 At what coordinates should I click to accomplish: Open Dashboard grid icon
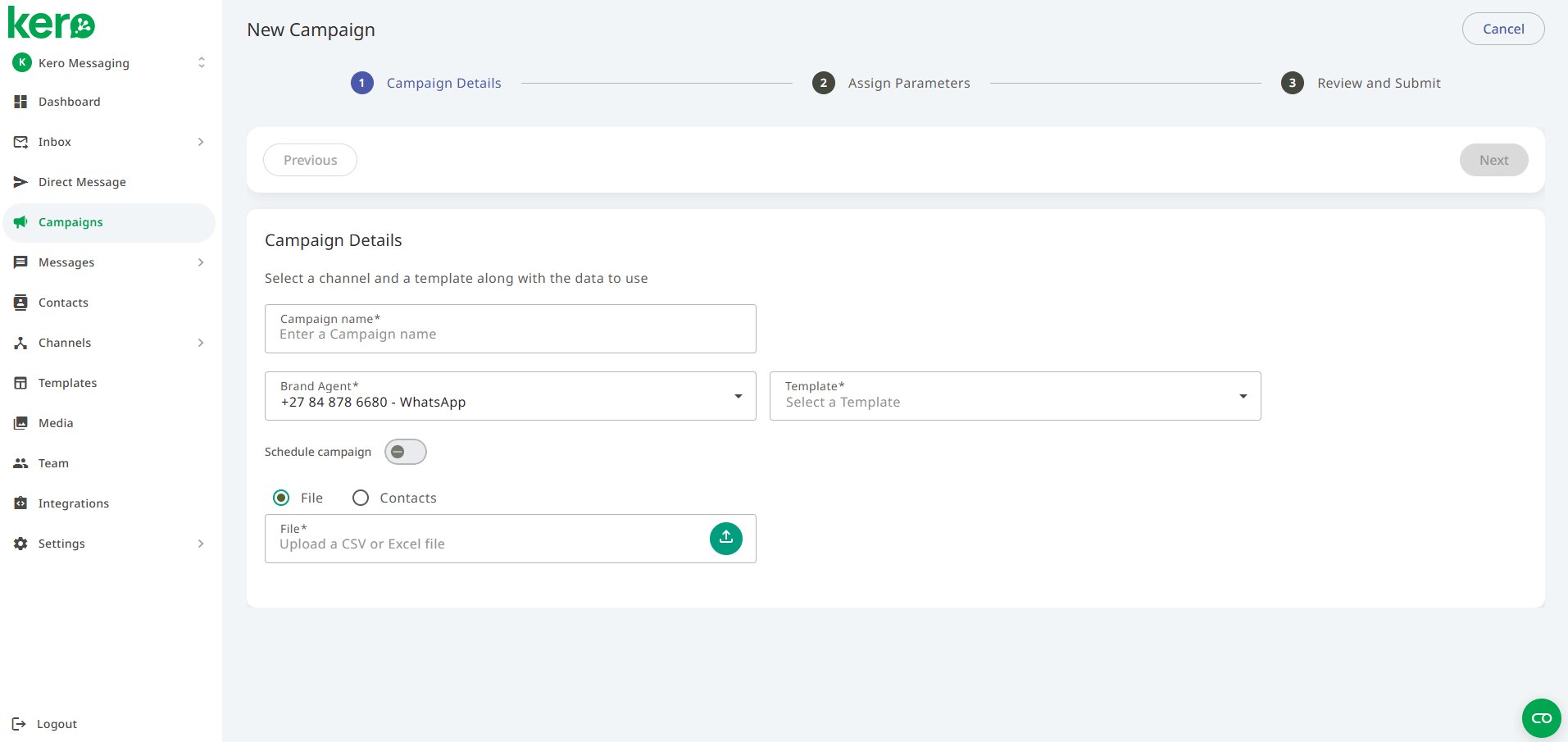20,102
